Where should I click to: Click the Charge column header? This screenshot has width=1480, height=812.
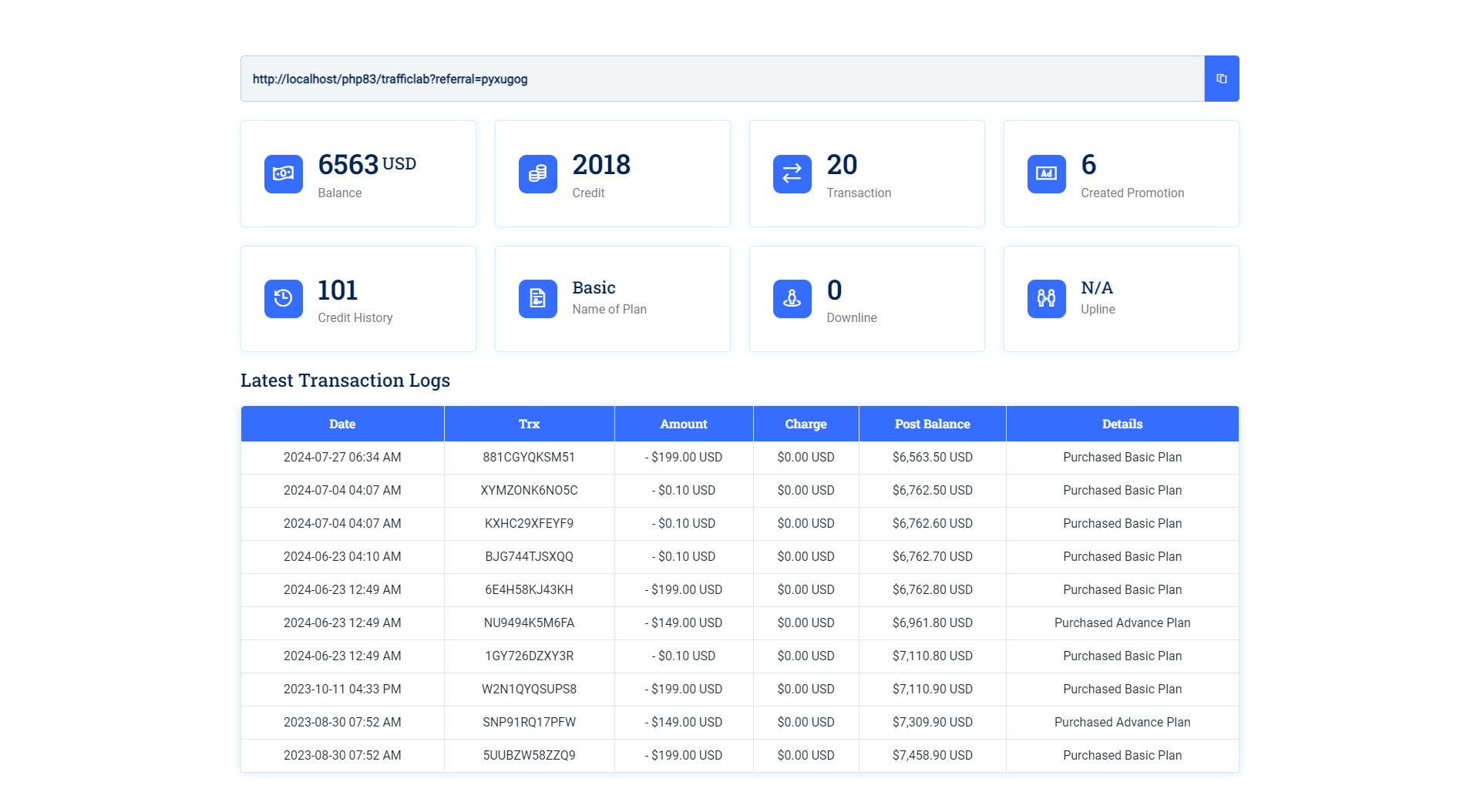tap(806, 424)
